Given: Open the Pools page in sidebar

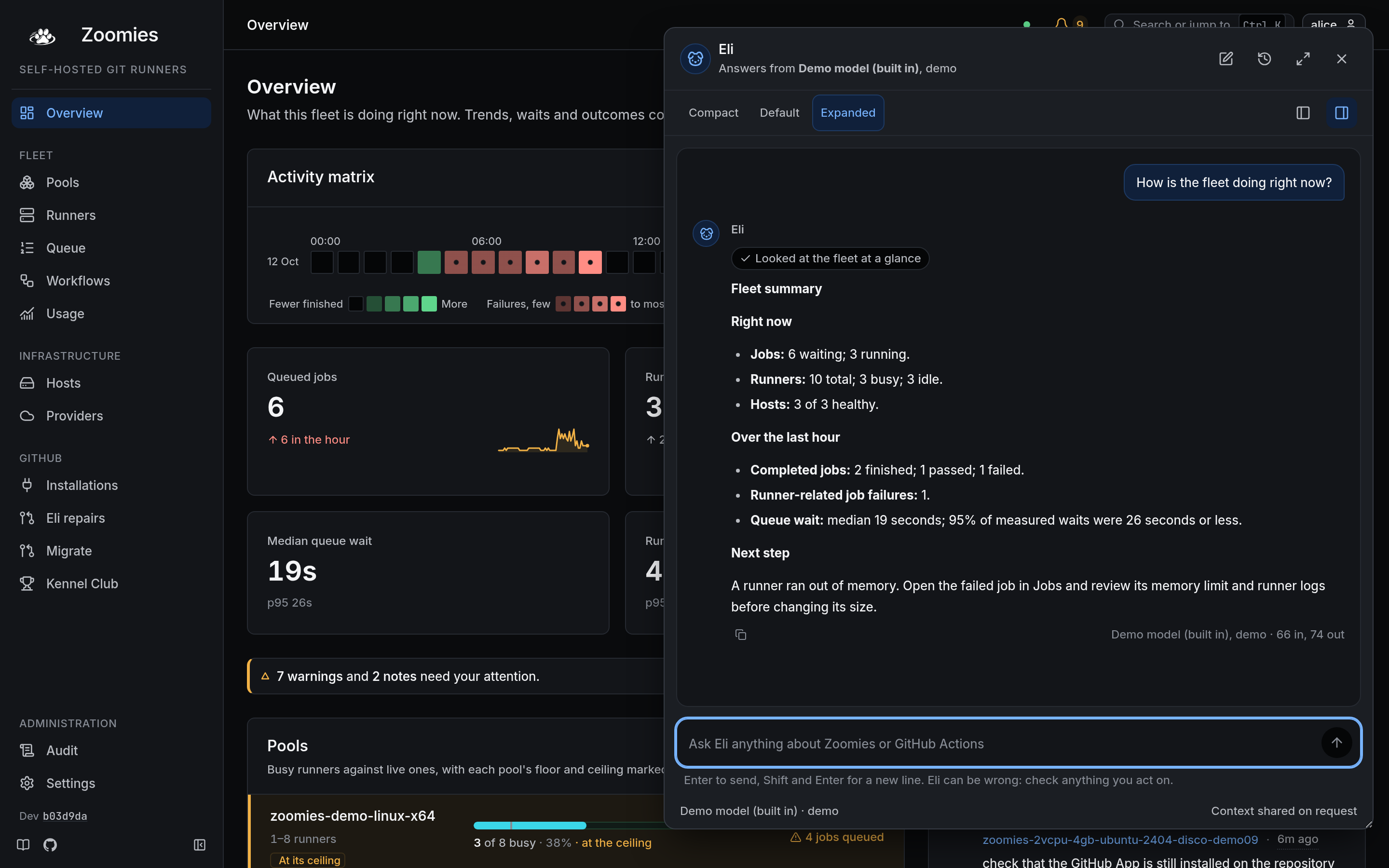Looking at the screenshot, I should click(x=111, y=183).
